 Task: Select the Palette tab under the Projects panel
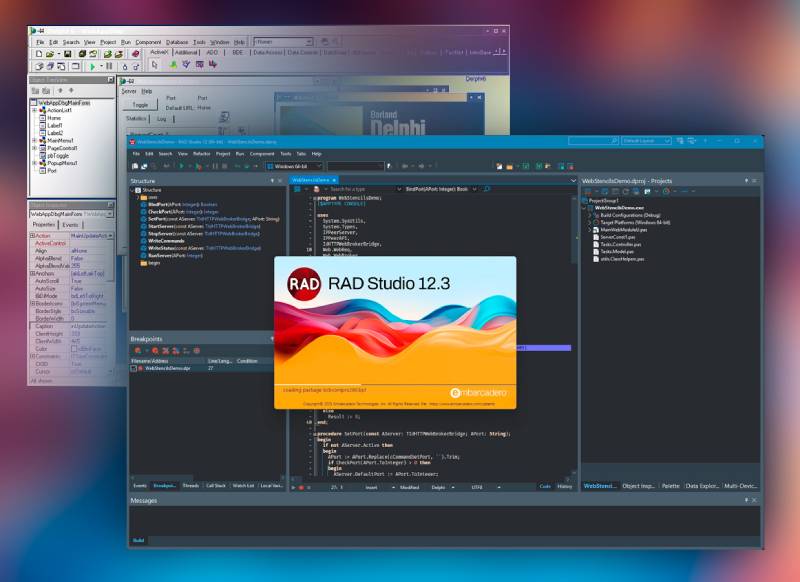click(670, 486)
